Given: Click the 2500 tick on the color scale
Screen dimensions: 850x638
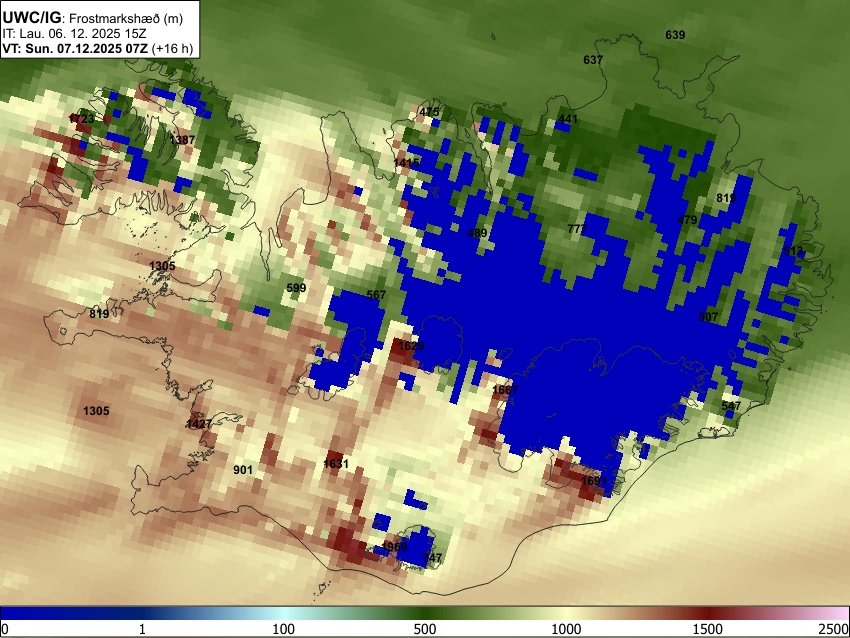Looking at the screenshot, I should coord(835,629).
